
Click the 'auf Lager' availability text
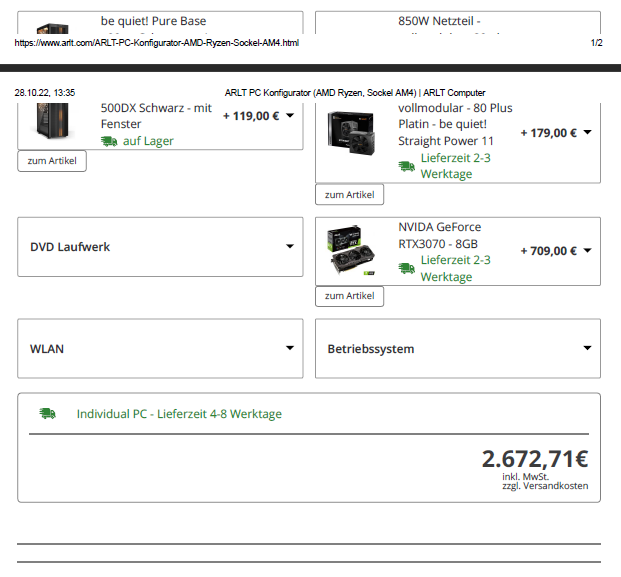pos(148,141)
